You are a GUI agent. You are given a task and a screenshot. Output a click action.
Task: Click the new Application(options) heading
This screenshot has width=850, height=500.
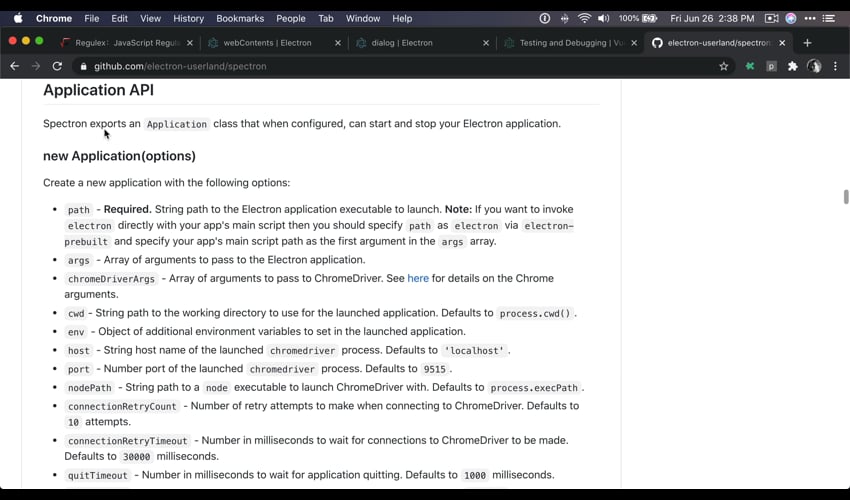point(119,156)
